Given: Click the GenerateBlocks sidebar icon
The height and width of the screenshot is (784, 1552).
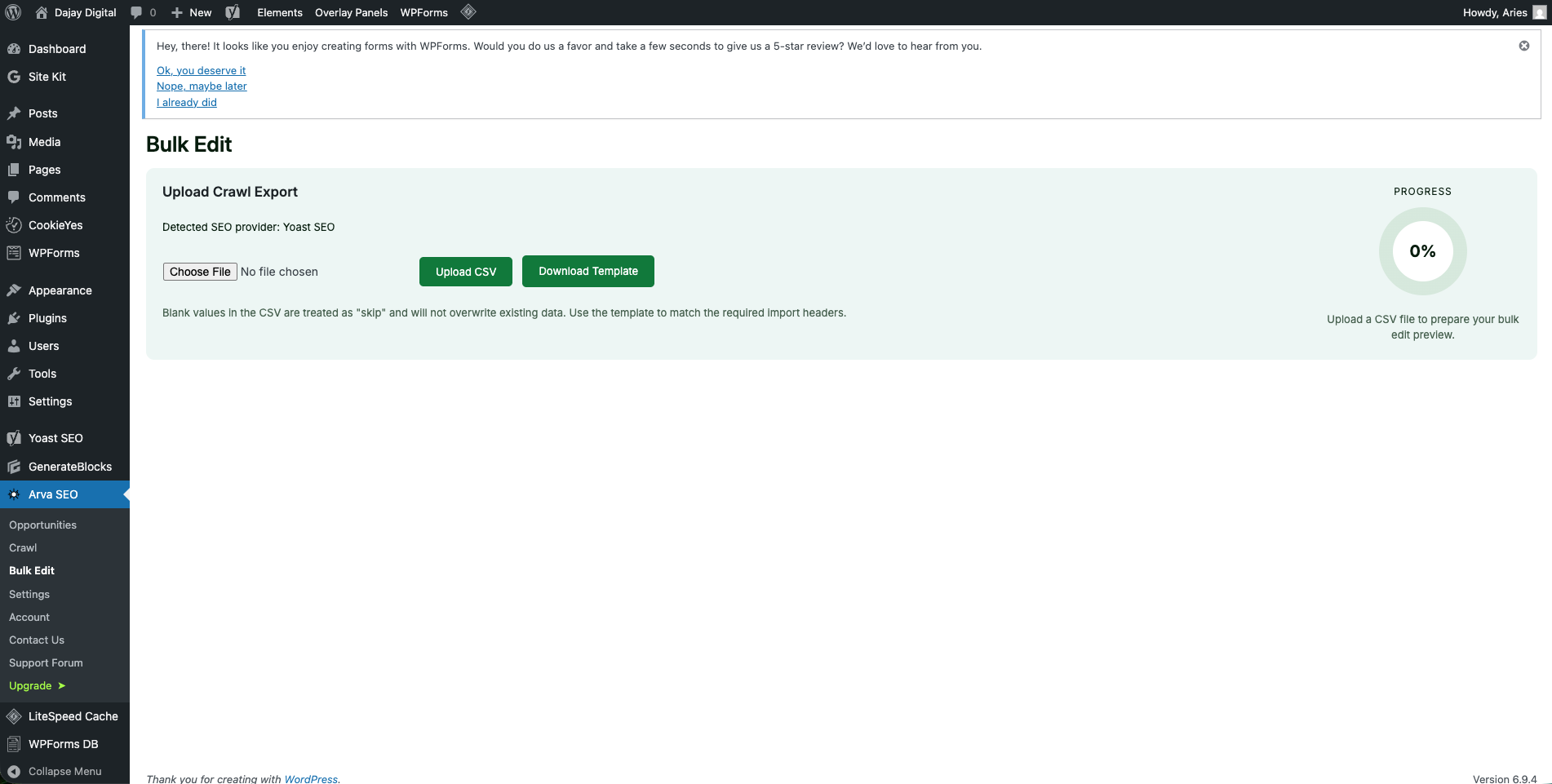Looking at the screenshot, I should click(x=14, y=467).
